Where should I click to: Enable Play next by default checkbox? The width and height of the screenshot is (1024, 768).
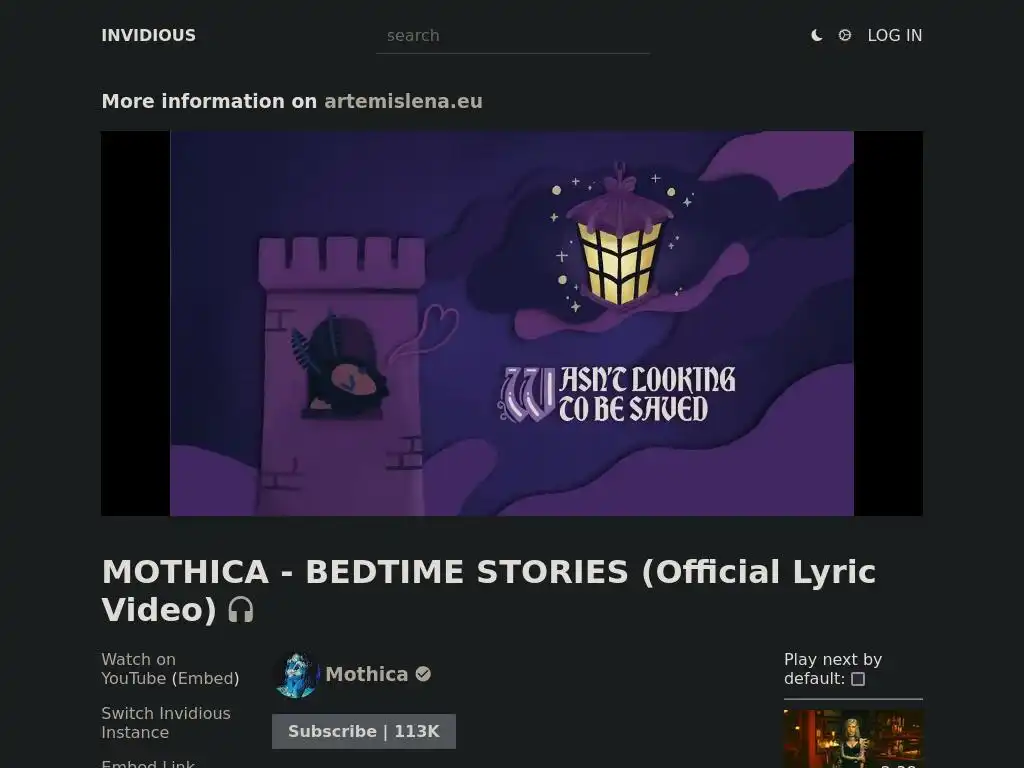click(x=858, y=679)
